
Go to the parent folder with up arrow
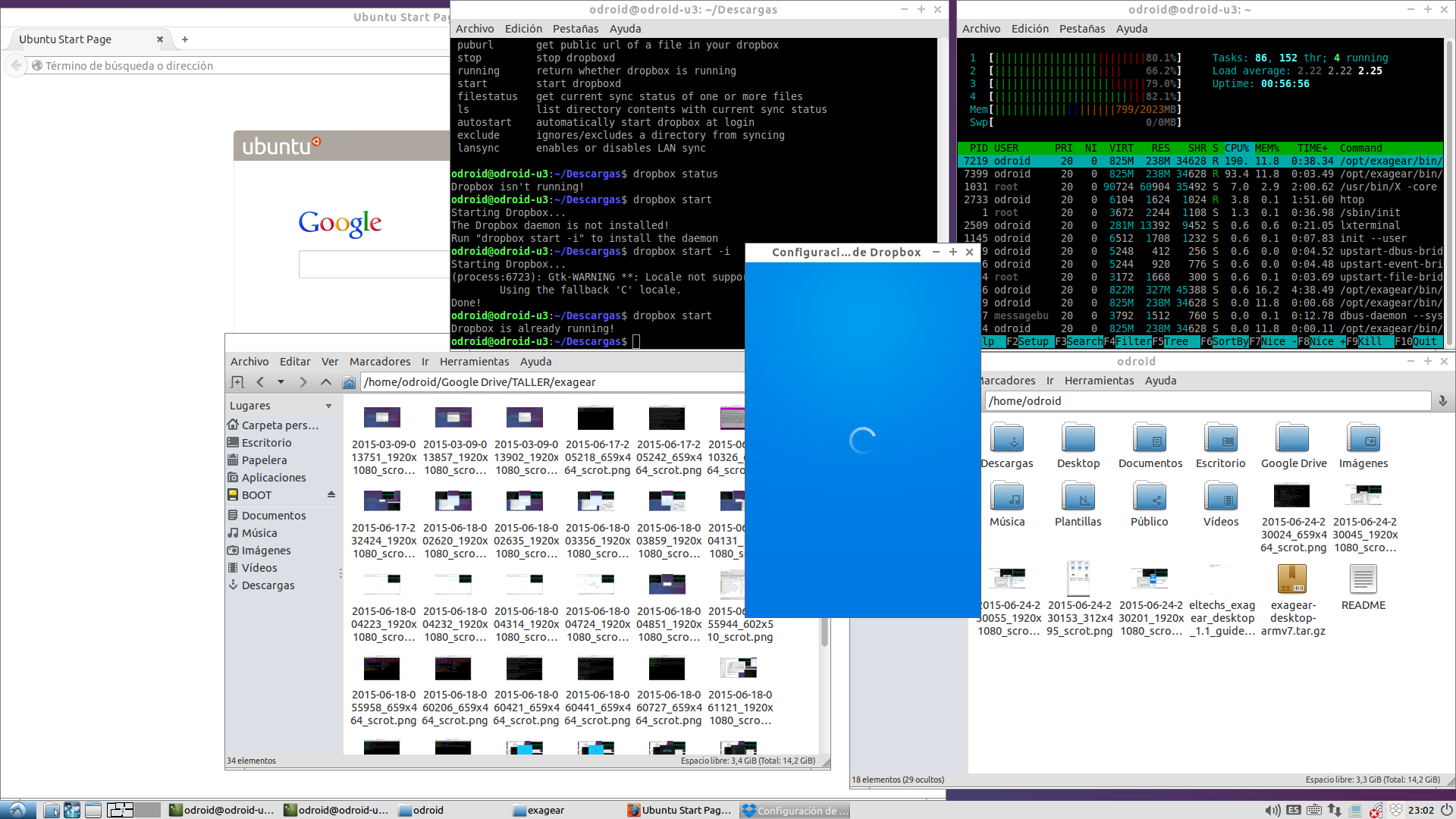pyautogui.click(x=326, y=382)
